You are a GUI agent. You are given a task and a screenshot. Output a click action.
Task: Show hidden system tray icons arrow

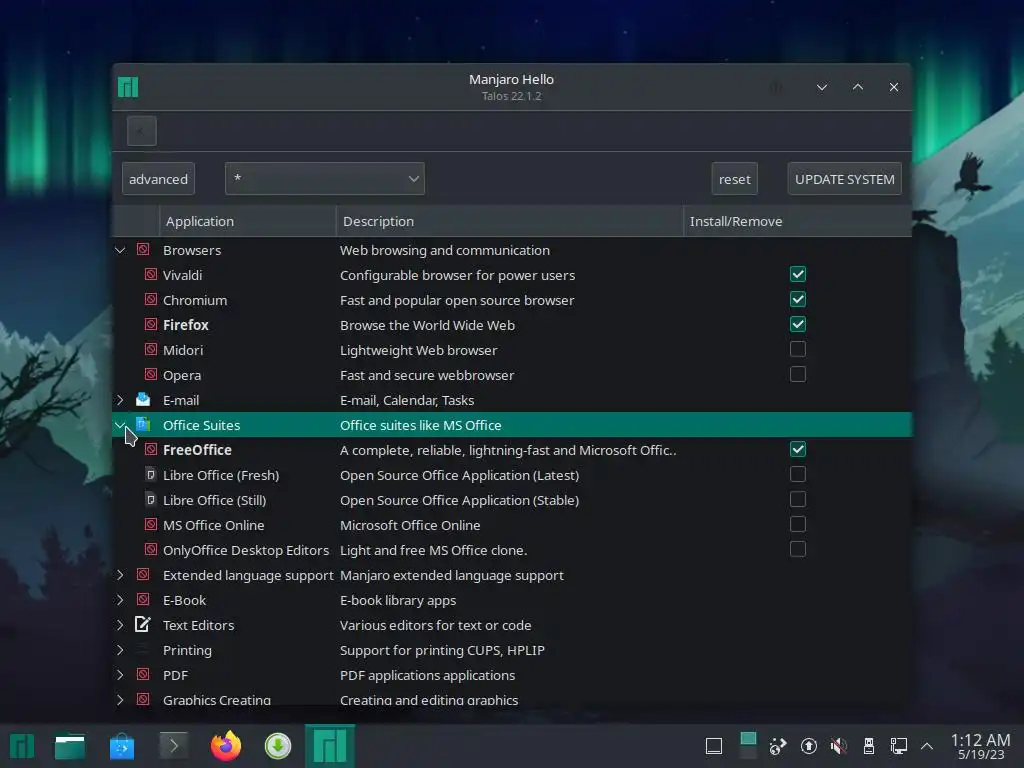[927, 746]
